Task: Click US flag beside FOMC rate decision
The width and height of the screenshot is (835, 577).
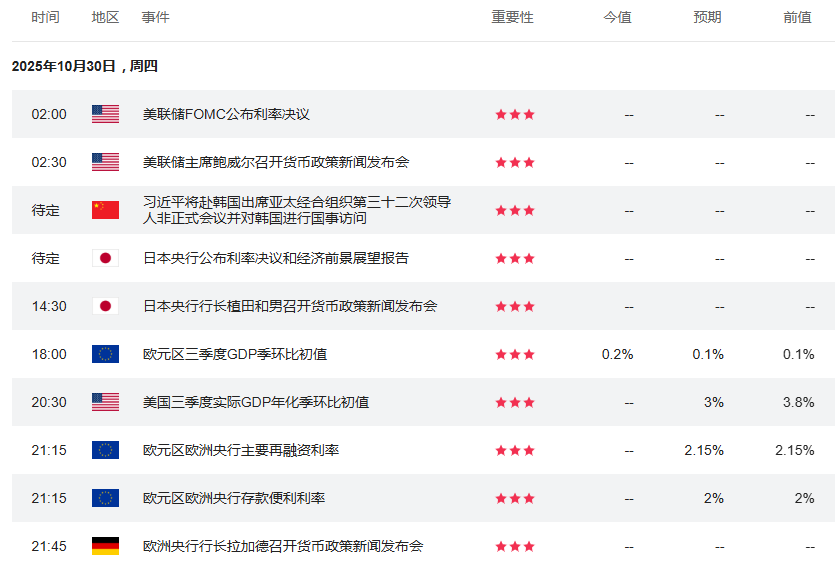Action: pyautogui.click(x=105, y=114)
